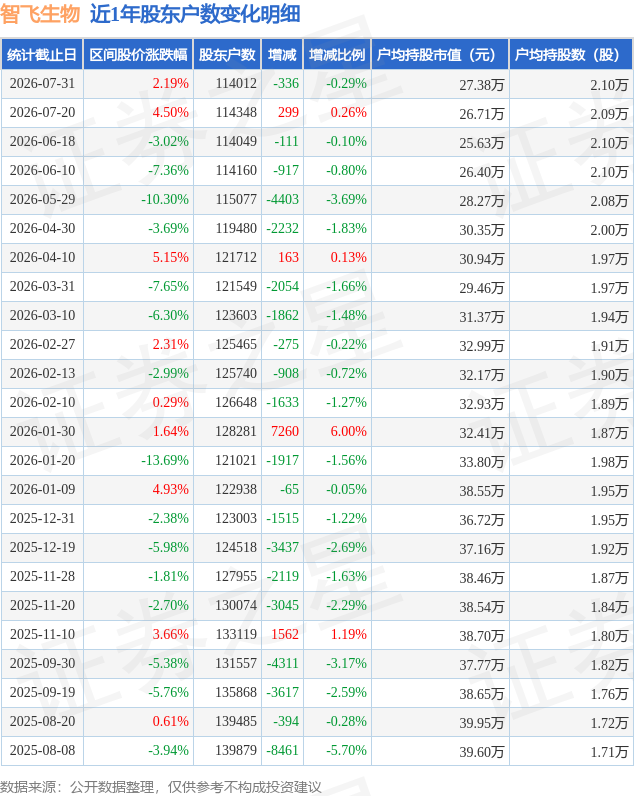Click the 区间股价涨跌幅 column header
Screen dimensions: 634x796
[x=138, y=54]
